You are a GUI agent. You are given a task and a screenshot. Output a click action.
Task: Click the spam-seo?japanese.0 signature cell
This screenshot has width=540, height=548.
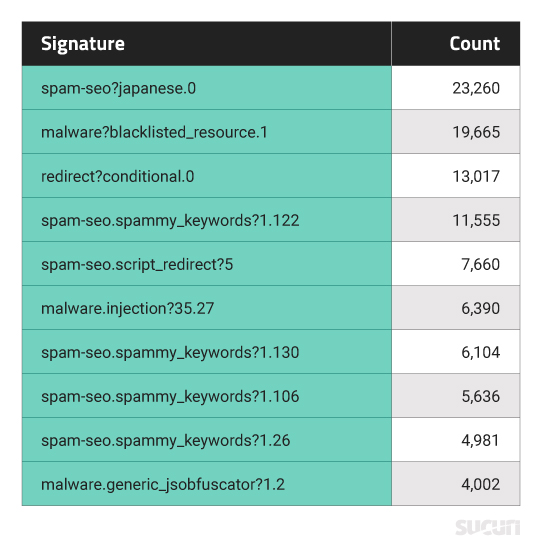[x=207, y=88]
